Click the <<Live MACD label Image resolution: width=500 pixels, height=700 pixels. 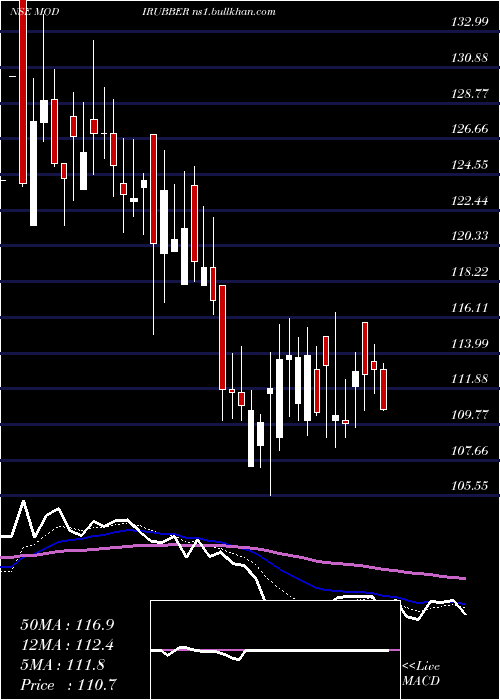[x=421, y=673]
